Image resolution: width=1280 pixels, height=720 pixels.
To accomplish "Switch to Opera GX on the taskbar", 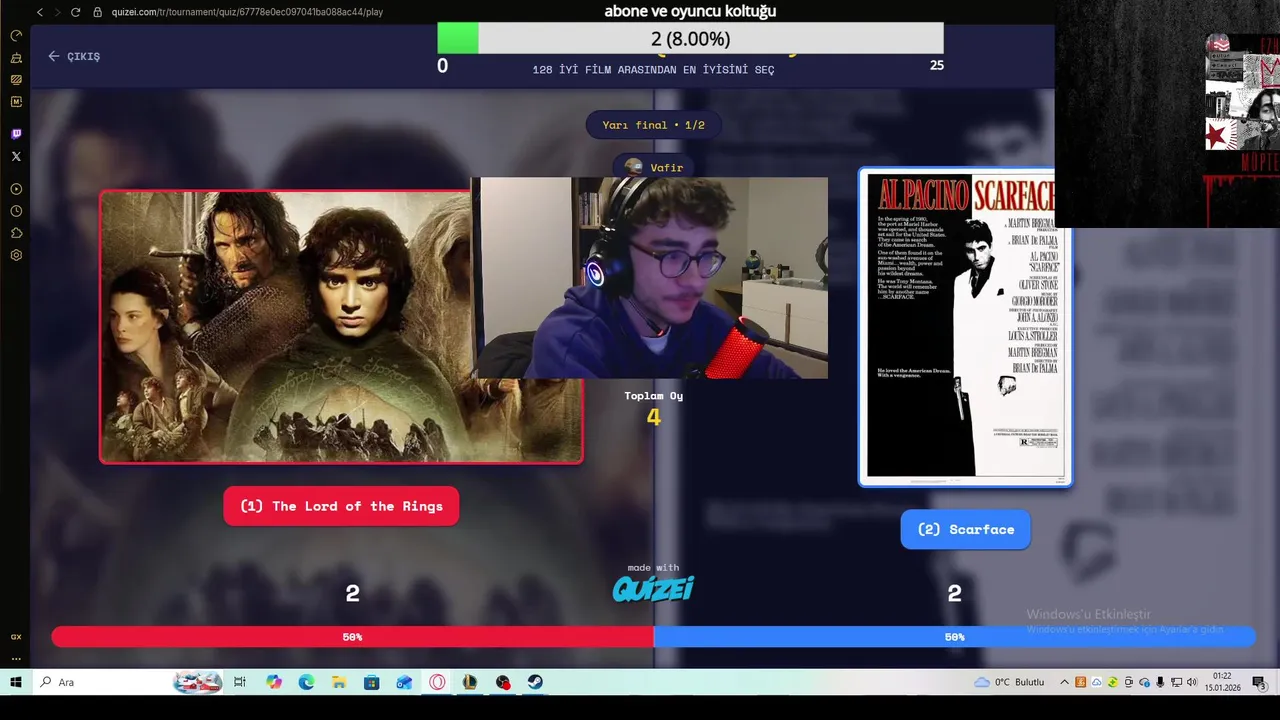I will (x=437, y=682).
